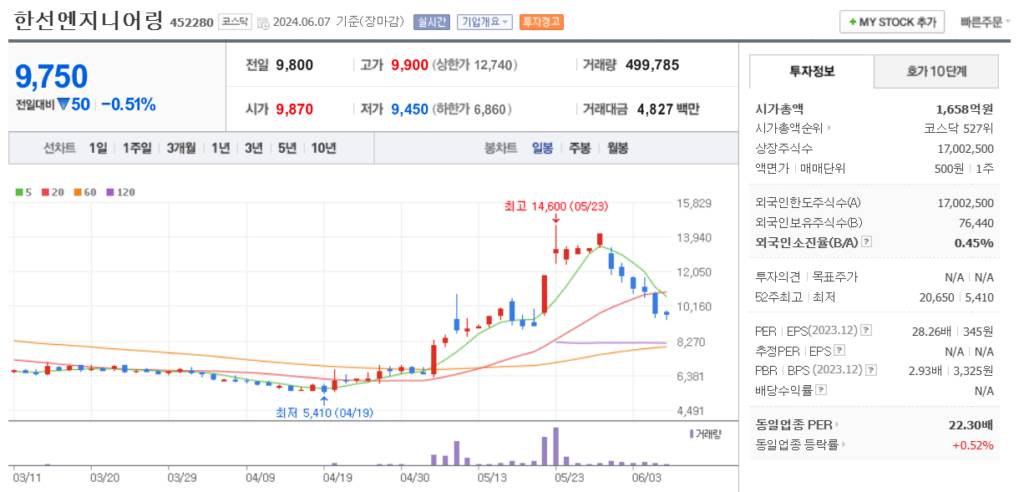
Task: Select the 10년 line chart period
Action: tap(323, 148)
